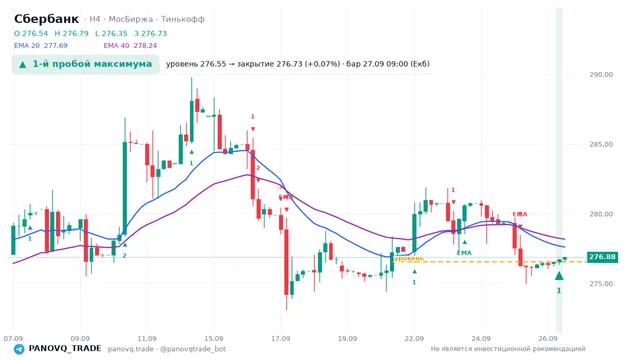Click the Сбербанк chart title
The width and height of the screenshot is (640, 360).
click(x=46, y=19)
